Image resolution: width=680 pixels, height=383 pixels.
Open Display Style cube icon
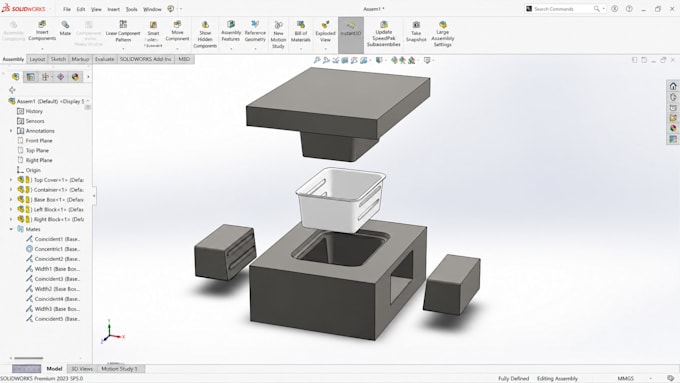379,60
